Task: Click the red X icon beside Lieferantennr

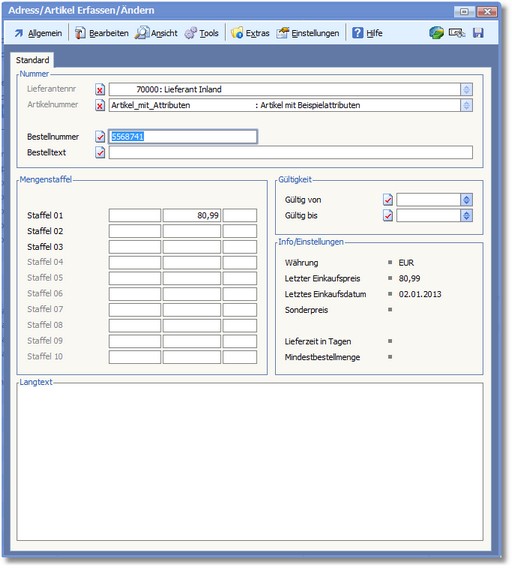Action: point(100,89)
